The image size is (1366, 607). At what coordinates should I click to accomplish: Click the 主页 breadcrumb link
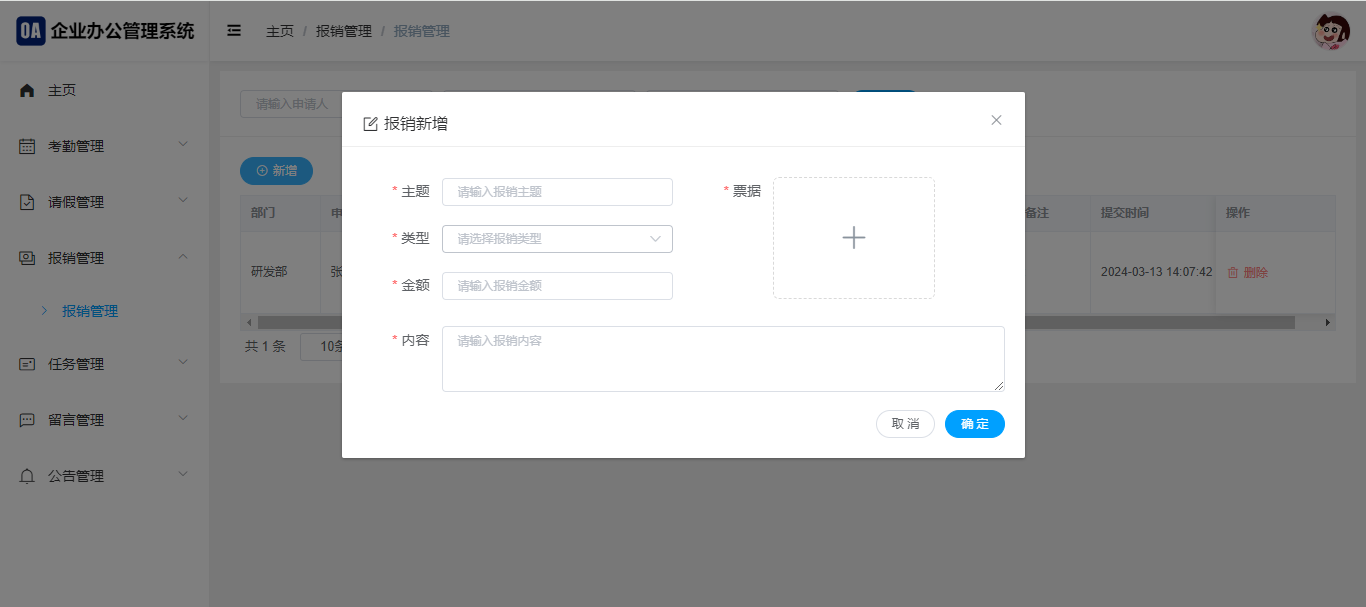(x=280, y=31)
